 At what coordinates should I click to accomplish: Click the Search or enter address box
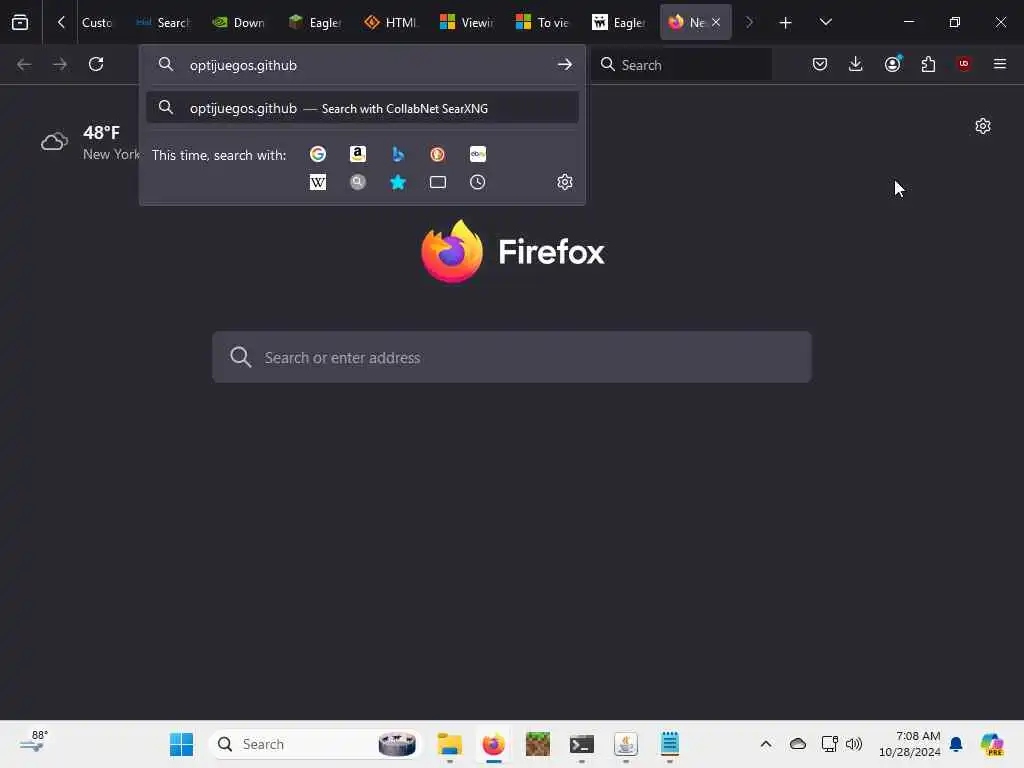pos(512,357)
